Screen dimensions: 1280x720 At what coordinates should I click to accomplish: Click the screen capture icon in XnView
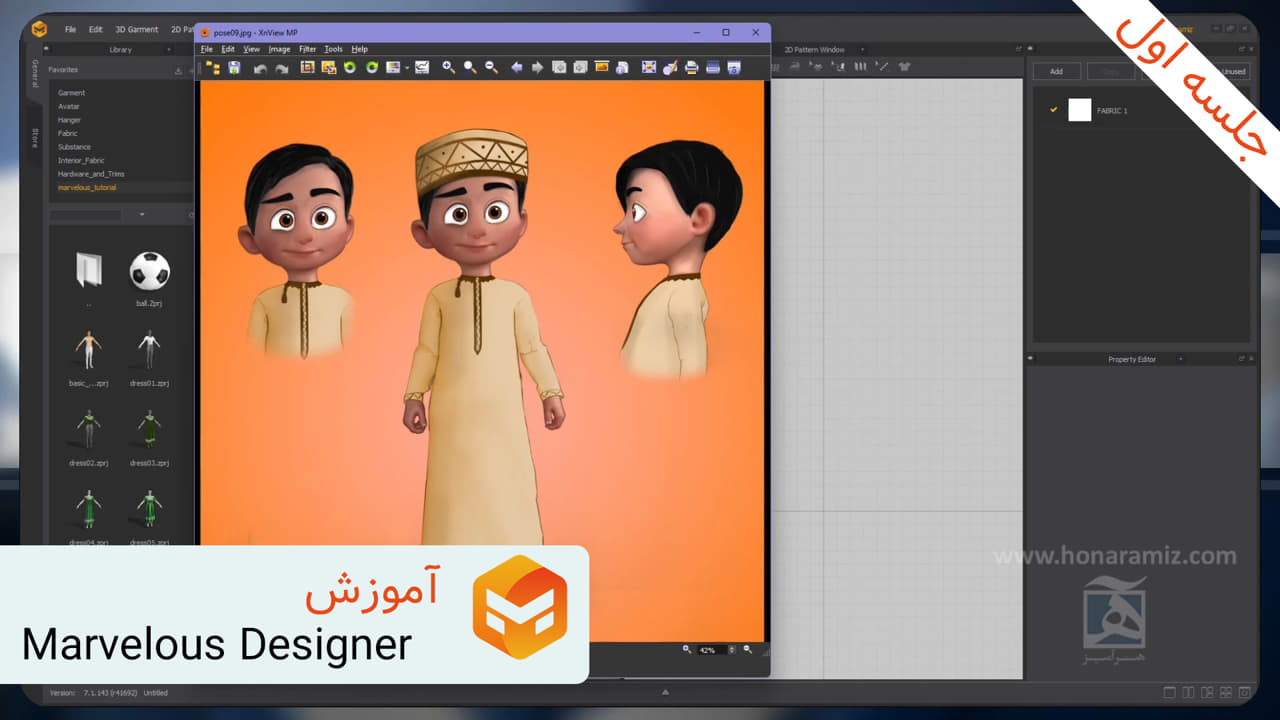click(x=734, y=67)
